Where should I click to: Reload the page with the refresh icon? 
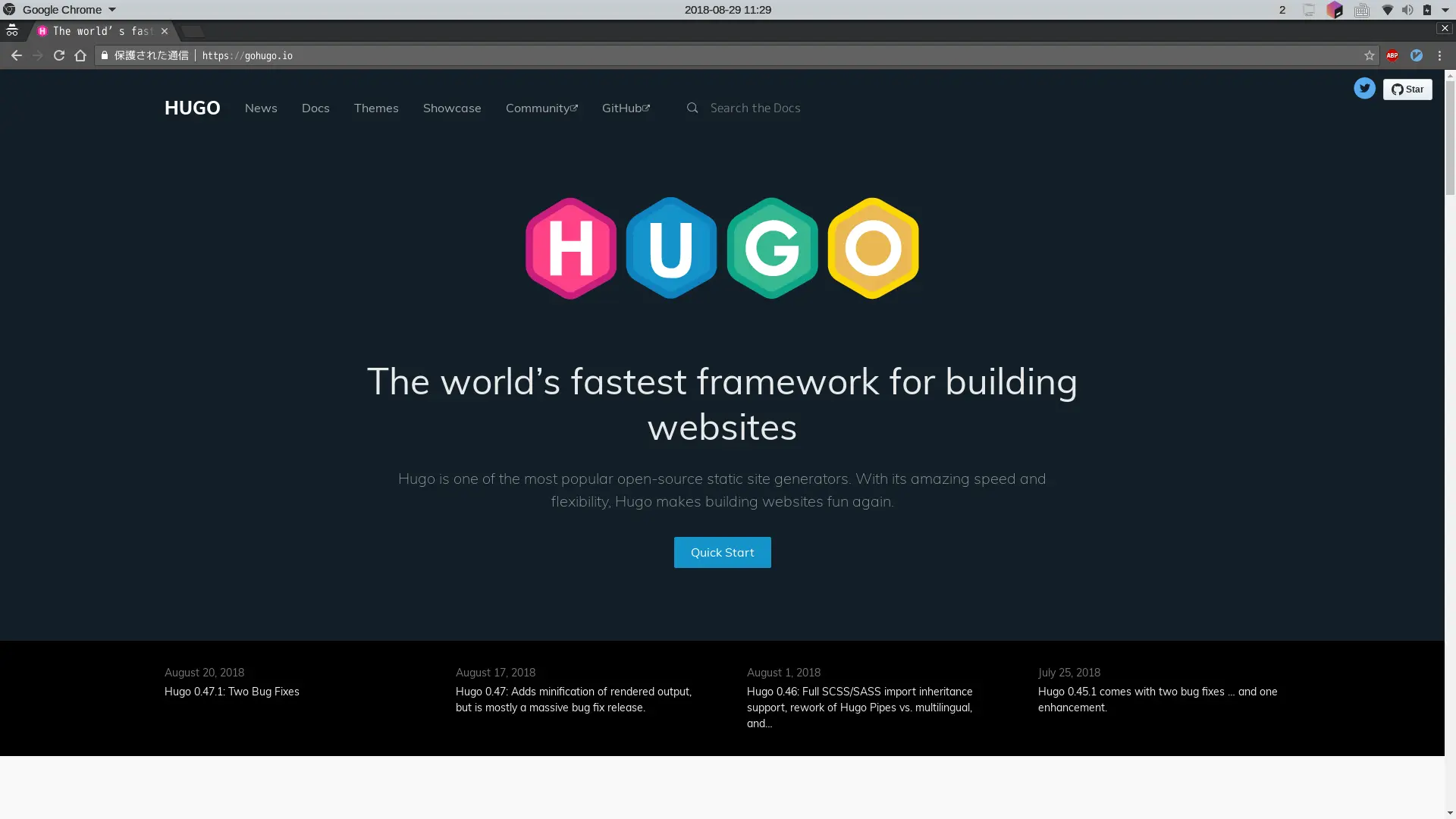pyautogui.click(x=58, y=55)
